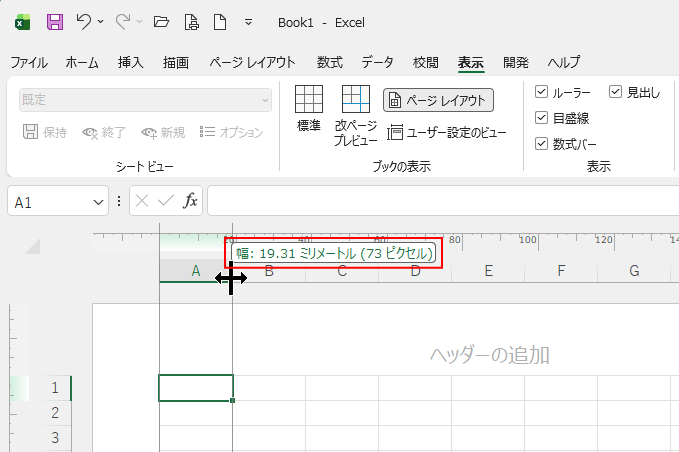Open the redo history dropdown arrow
679x452 pixels.
coord(139,21)
